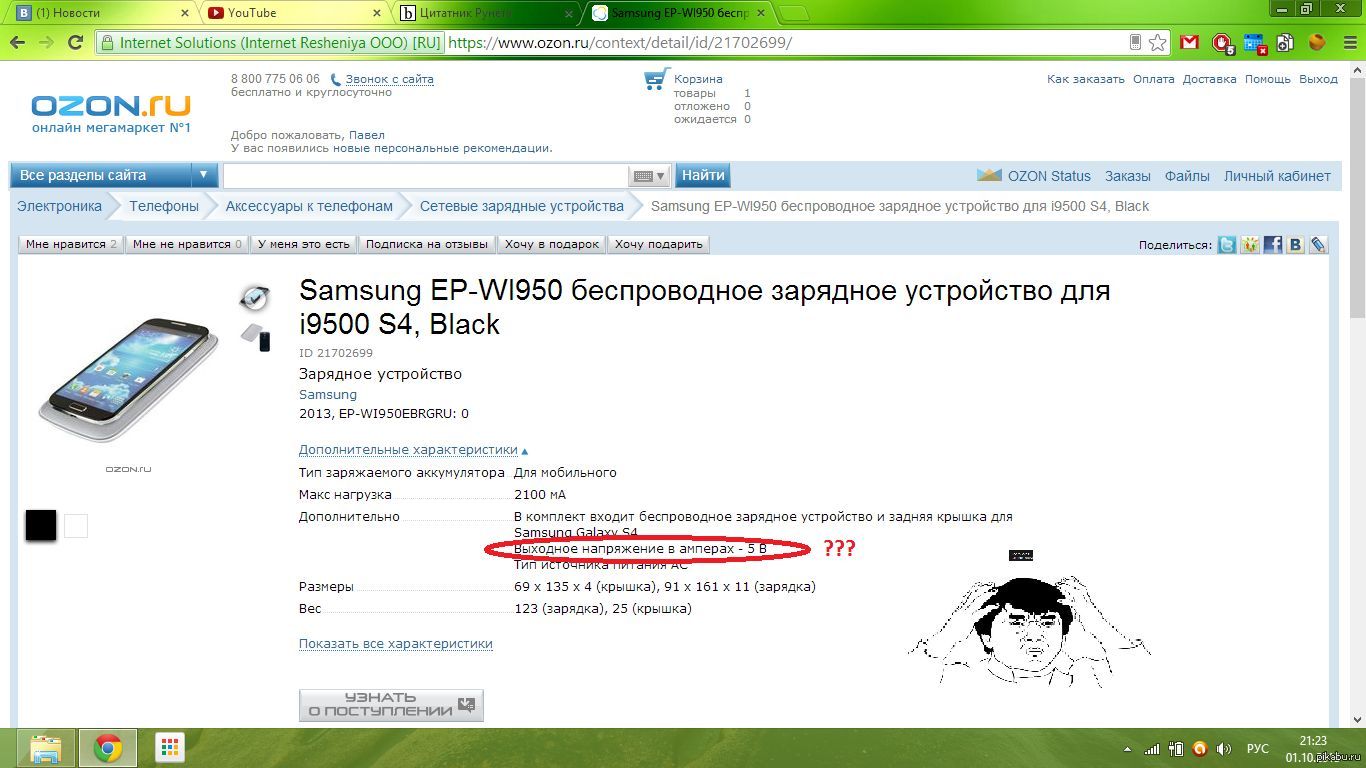Open the colorful grid app in taskbar
This screenshot has height=768, width=1366.
point(169,748)
